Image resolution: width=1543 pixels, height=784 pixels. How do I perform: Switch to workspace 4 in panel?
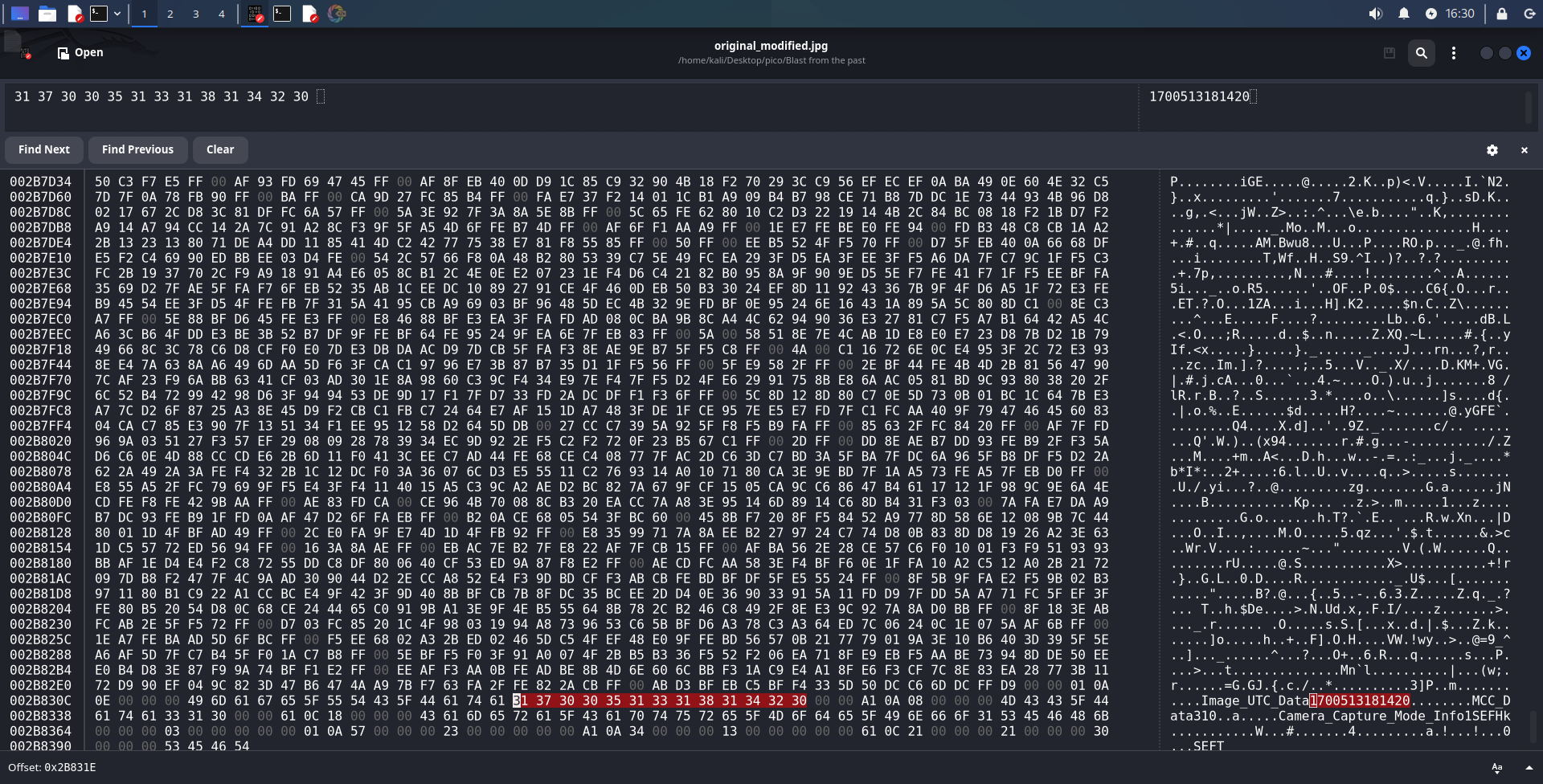221,14
